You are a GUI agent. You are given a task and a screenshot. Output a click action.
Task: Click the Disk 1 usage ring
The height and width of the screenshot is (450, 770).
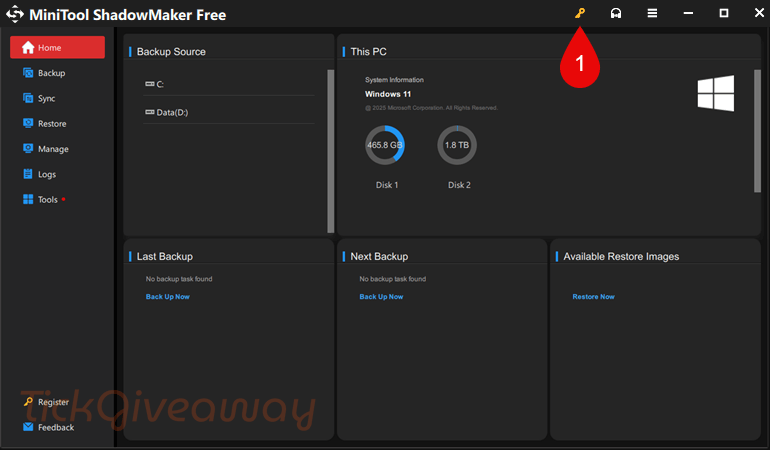point(385,145)
